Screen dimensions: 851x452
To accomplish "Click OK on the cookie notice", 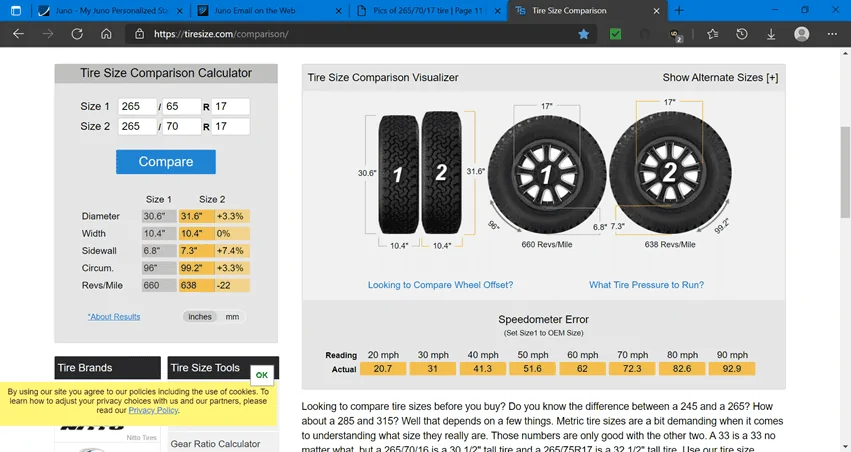I will coord(262,375).
